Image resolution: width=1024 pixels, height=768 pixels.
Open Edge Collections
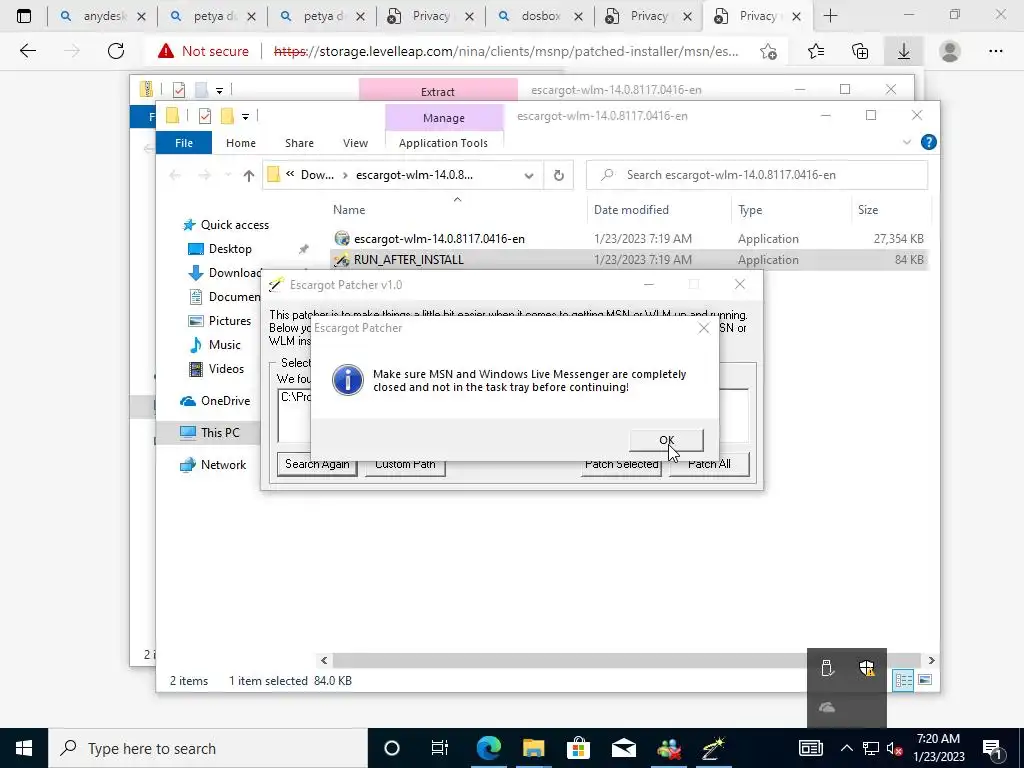pyautogui.click(x=860, y=51)
